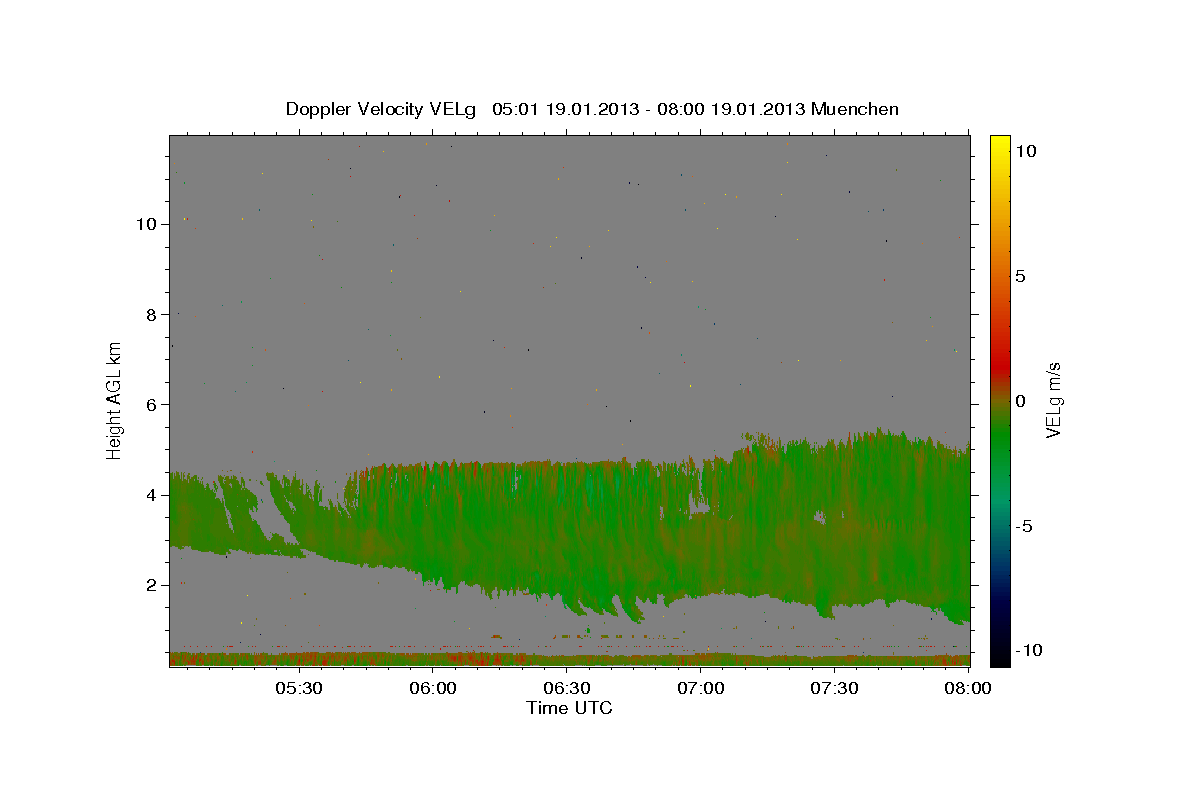Click the colorbar value -5 label
The image size is (1200, 800).
coord(1023,526)
